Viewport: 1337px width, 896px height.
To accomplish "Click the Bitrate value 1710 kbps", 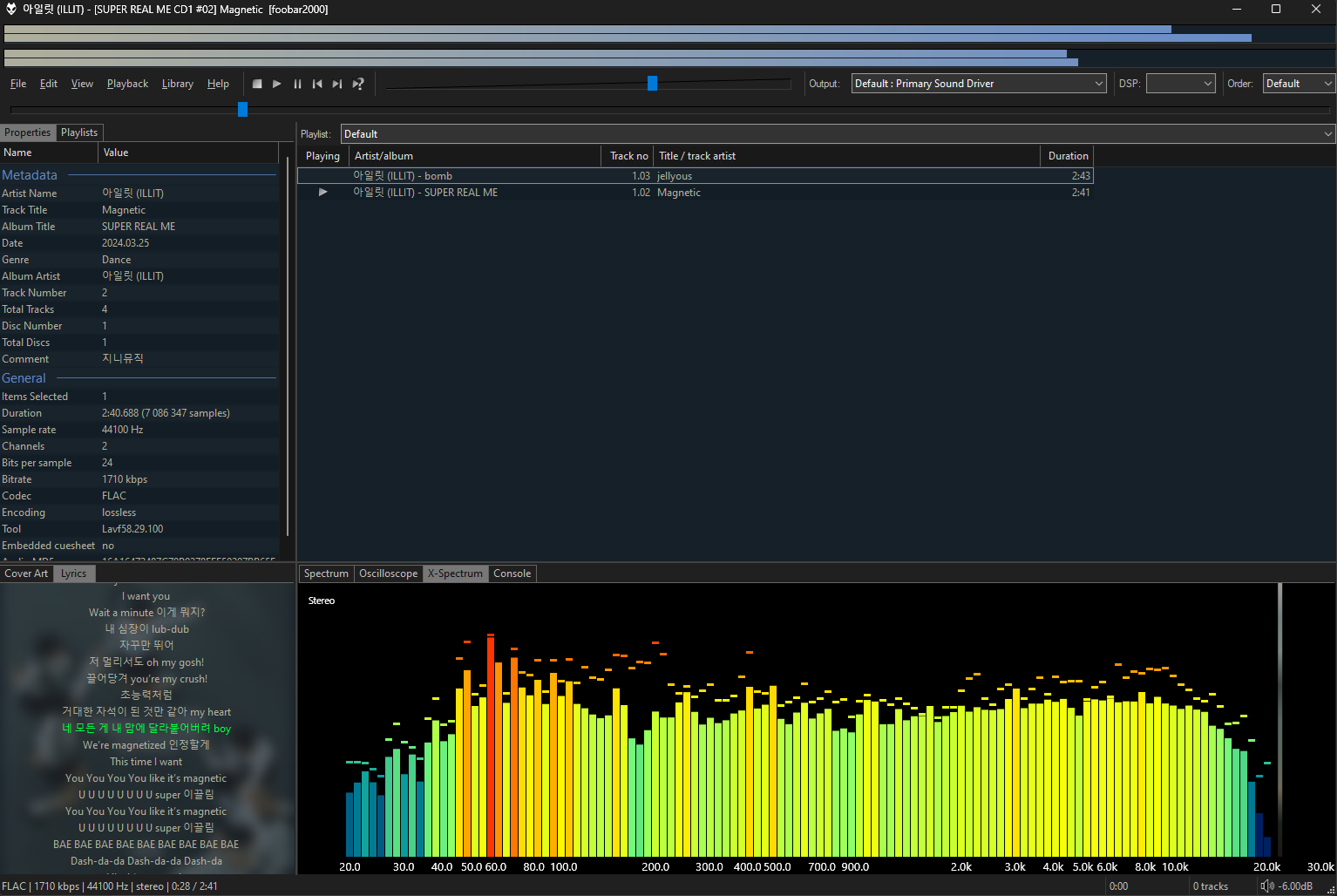I will 125,479.
